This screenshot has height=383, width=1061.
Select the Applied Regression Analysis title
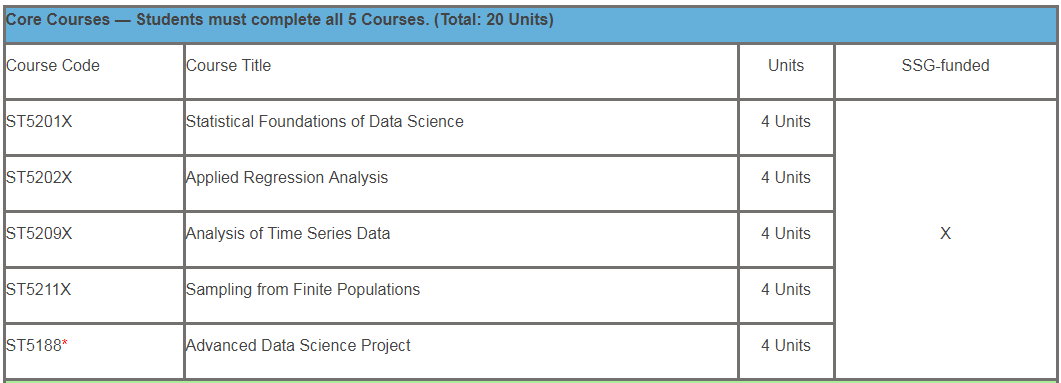tap(287, 178)
